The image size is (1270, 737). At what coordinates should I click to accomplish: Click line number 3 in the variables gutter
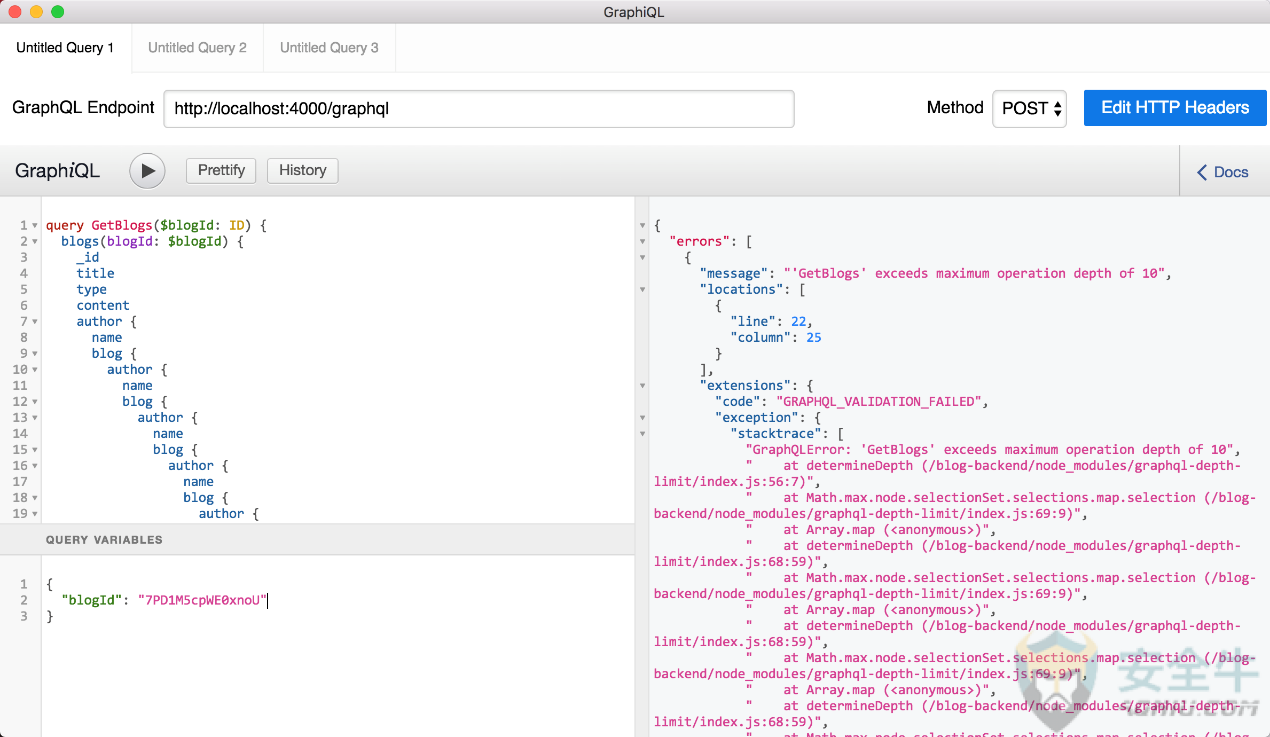click(24, 616)
